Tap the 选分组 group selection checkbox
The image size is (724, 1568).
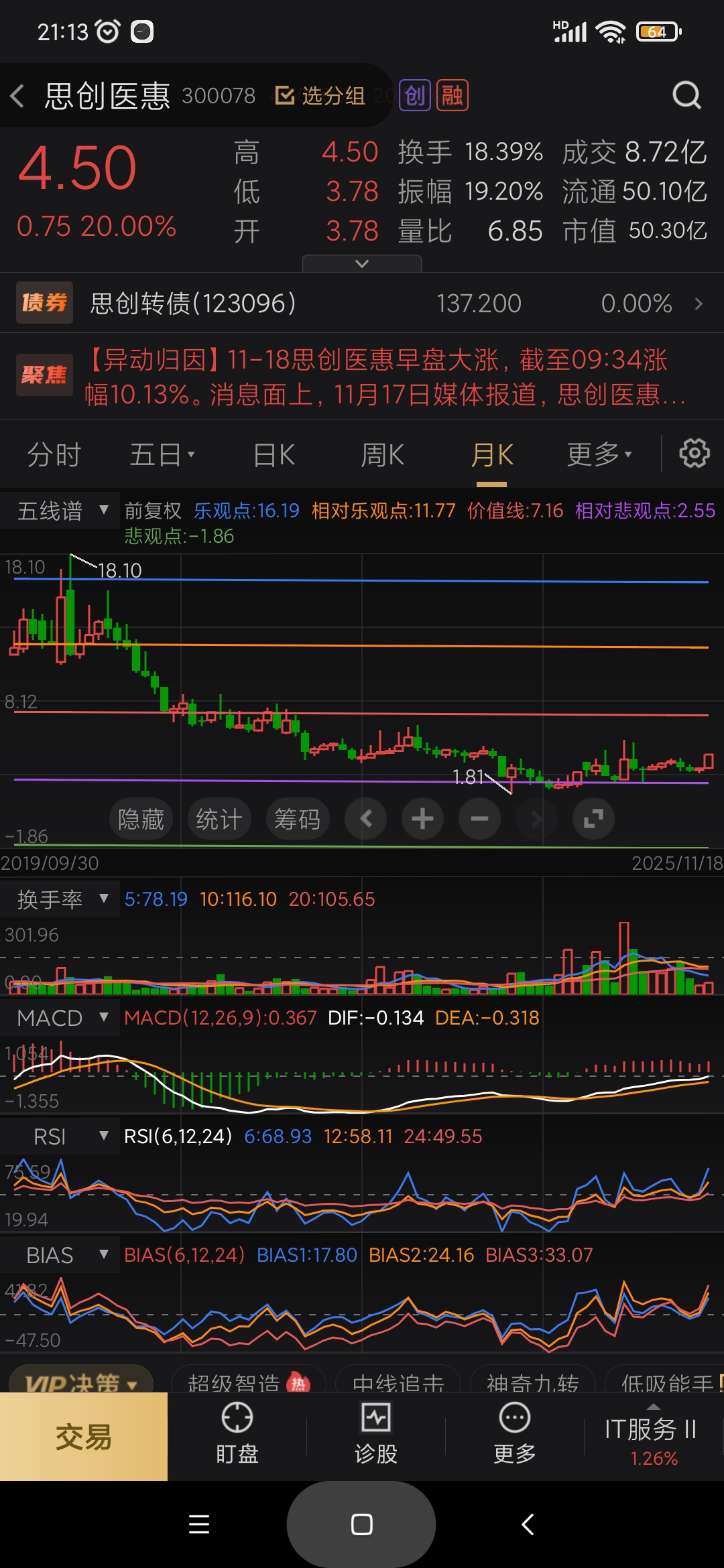coord(320,96)
